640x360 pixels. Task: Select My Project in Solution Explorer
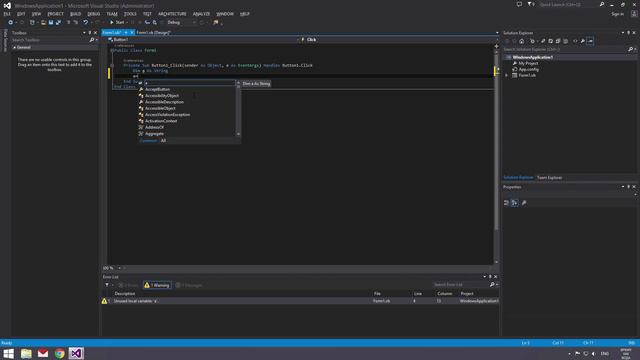tap(528, 64)
